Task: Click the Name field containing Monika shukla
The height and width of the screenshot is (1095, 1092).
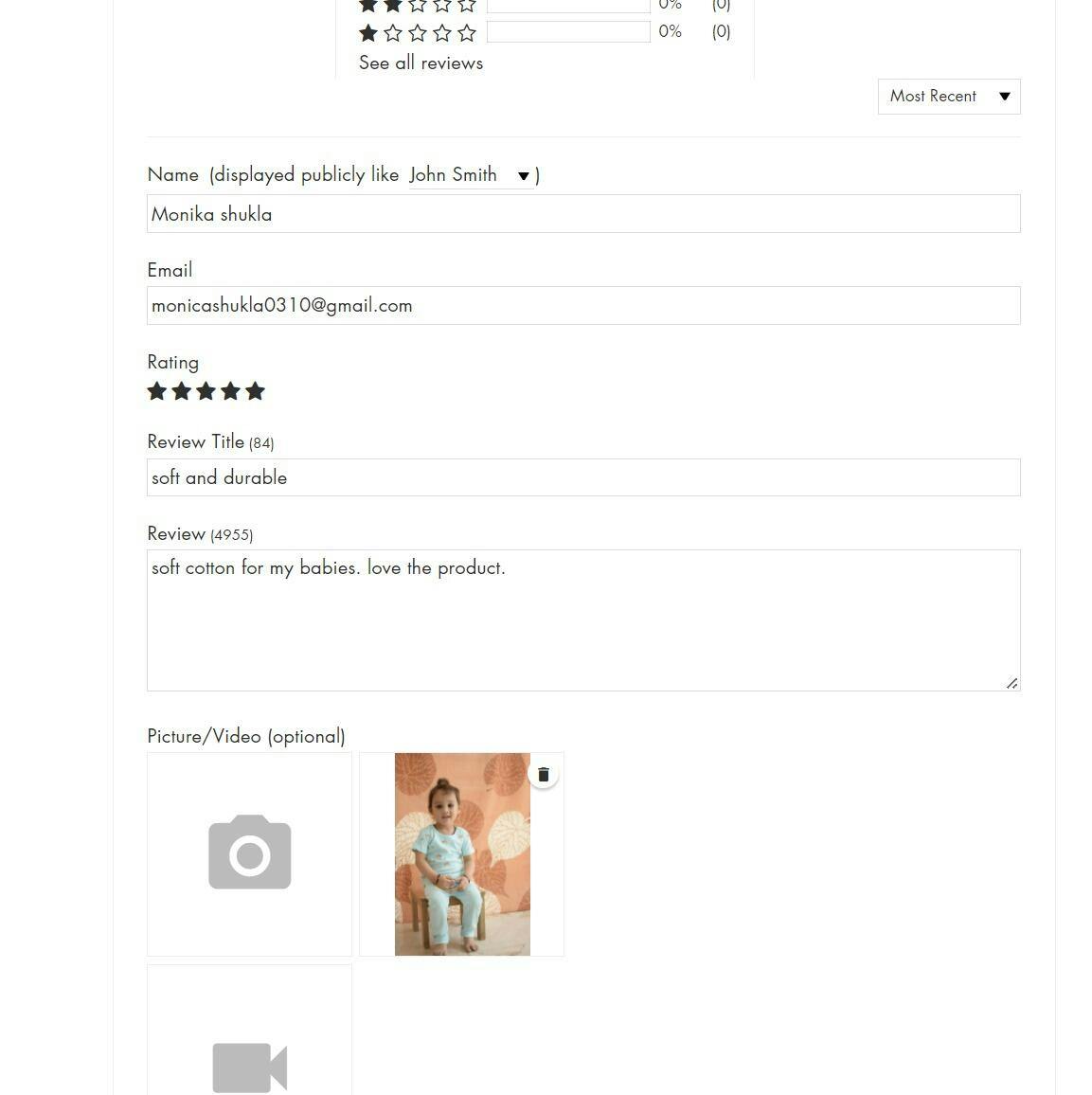Action: (583, 214)
